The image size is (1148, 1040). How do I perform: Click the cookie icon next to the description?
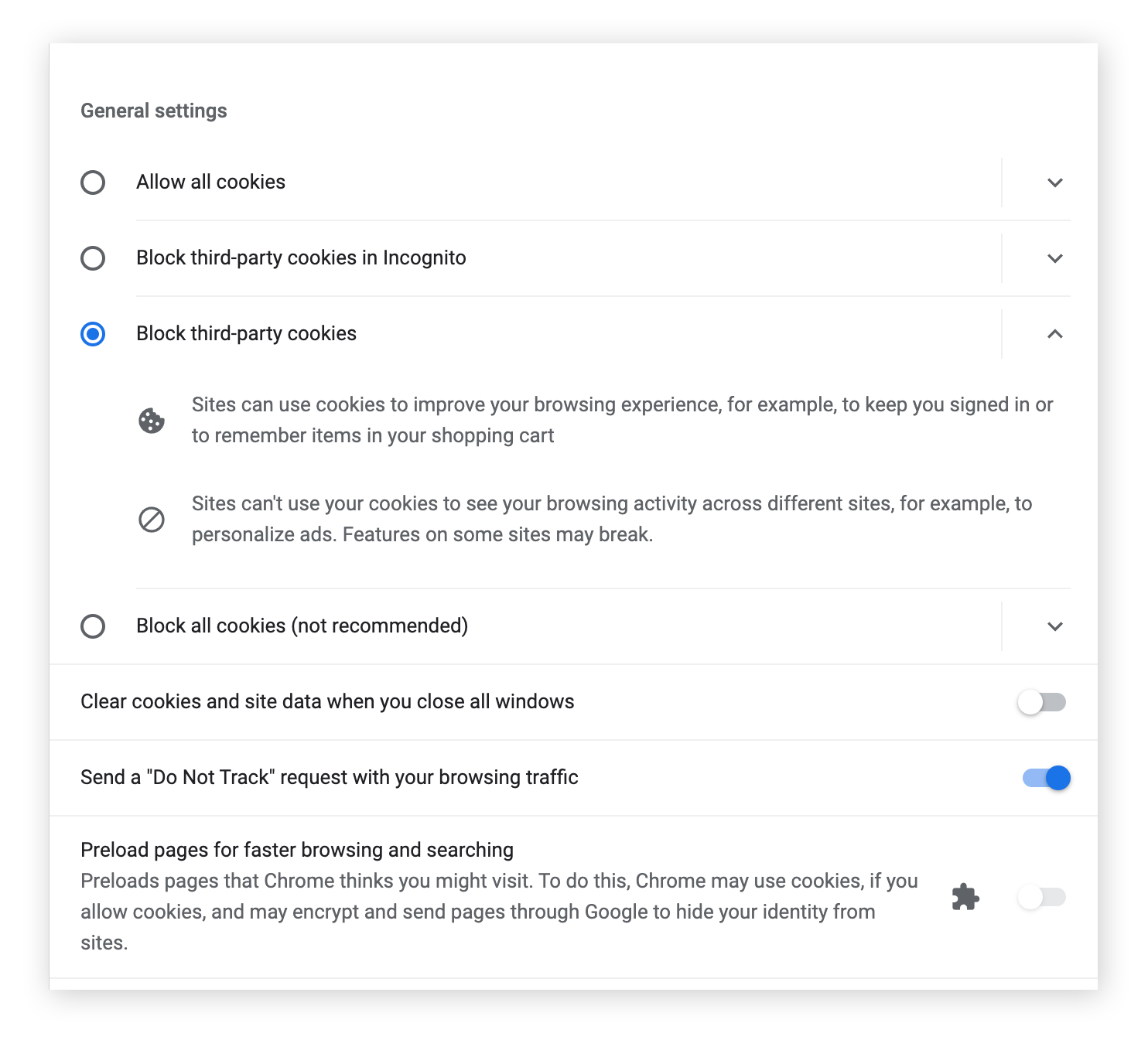pyautogui.click(x=152, y=421)
